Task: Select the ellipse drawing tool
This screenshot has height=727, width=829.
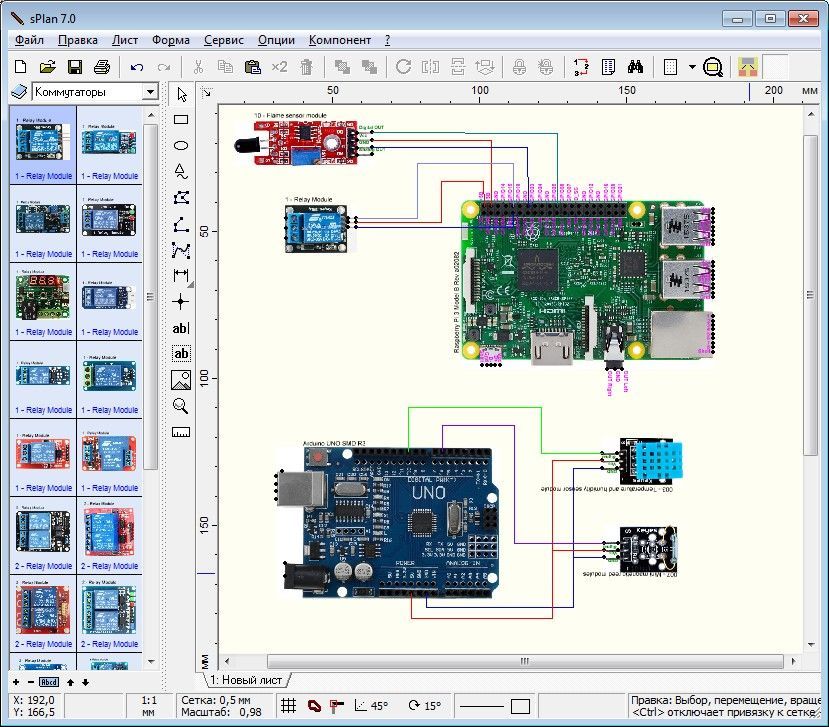Action: 181,145
